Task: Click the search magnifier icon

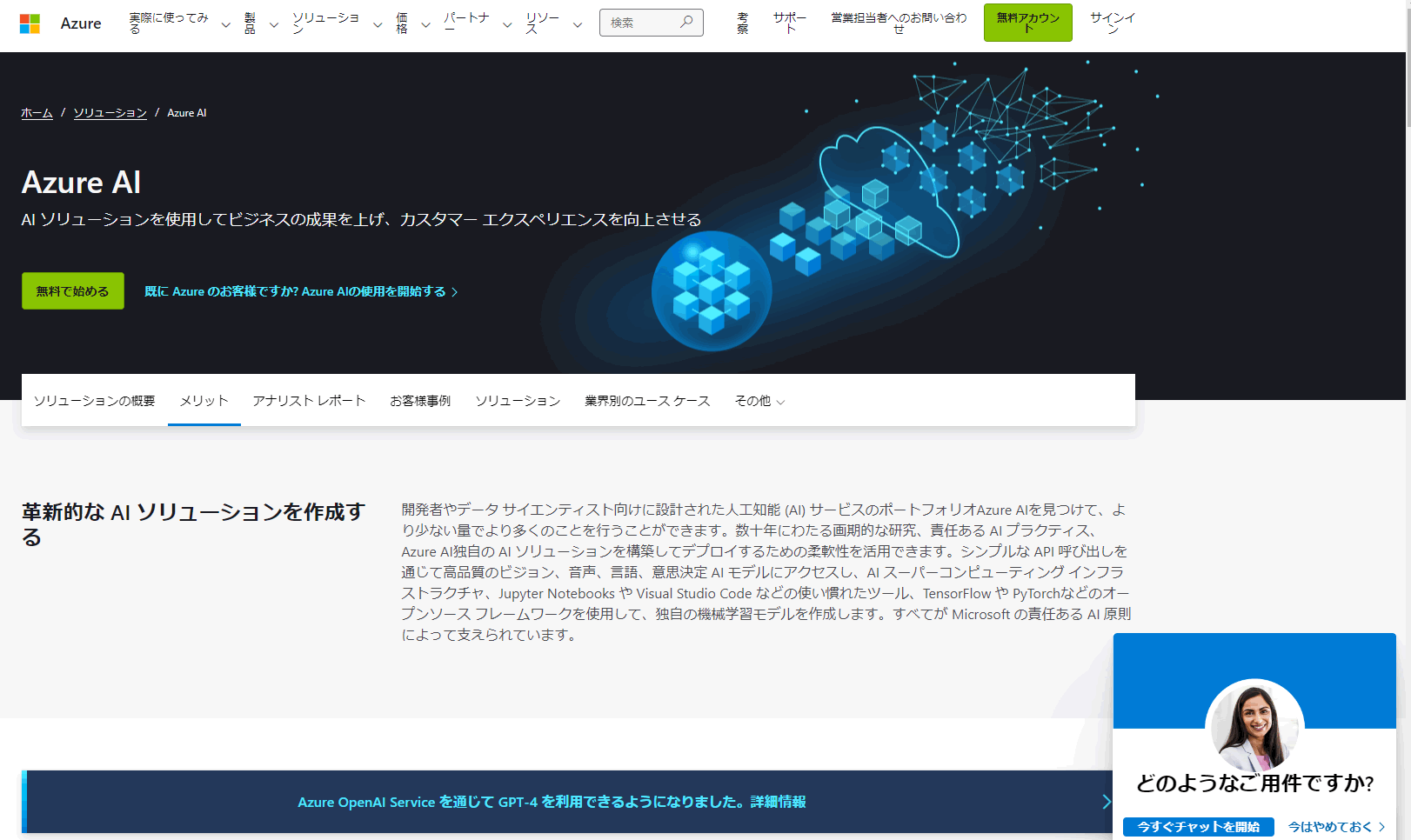Action: pyautogui.click(x=686, y=22)
